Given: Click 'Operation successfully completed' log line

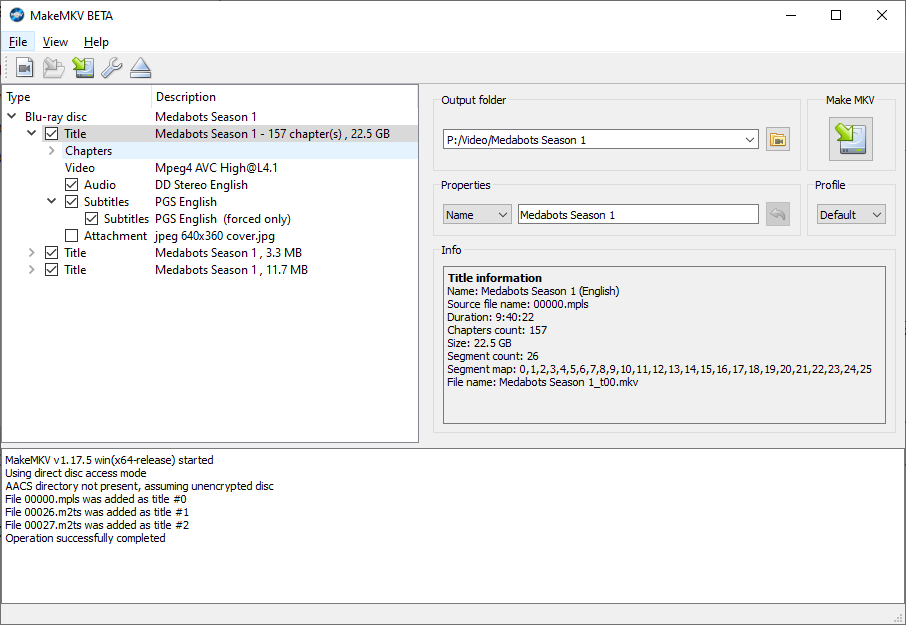Looking at the screenshot, I should 85,538.
